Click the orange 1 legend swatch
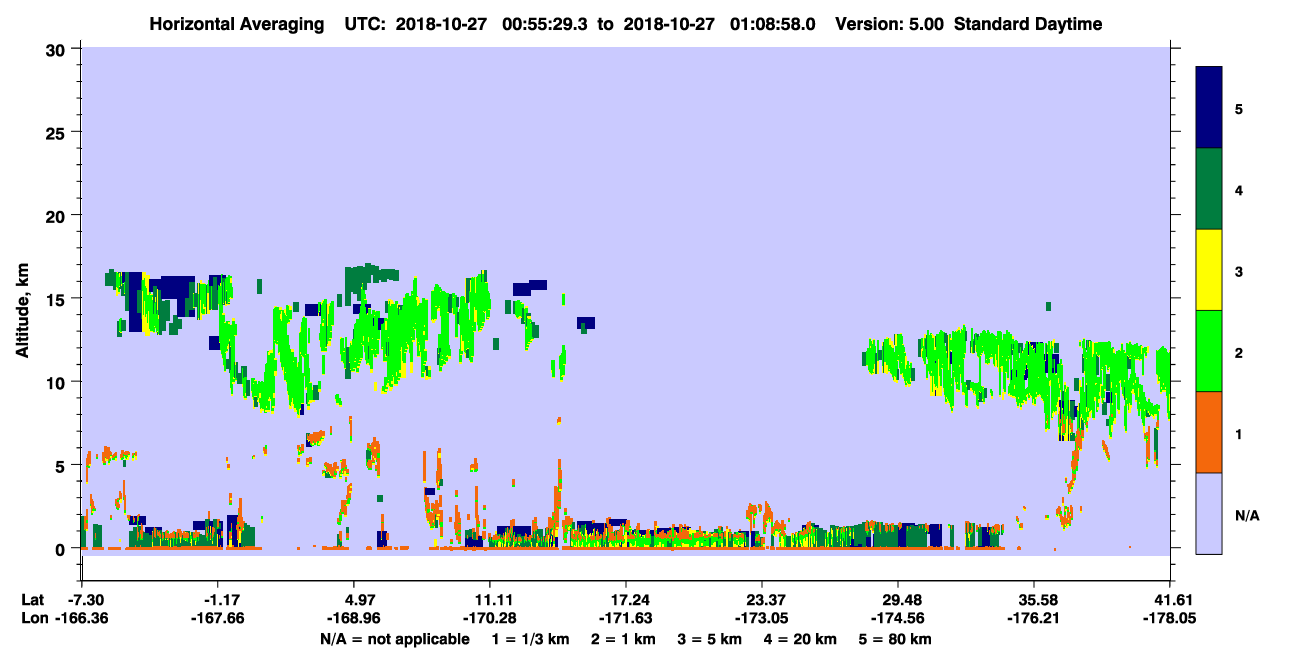Image resolution: width=1300 pixels, height=667 pixels. coord(1209,432)
